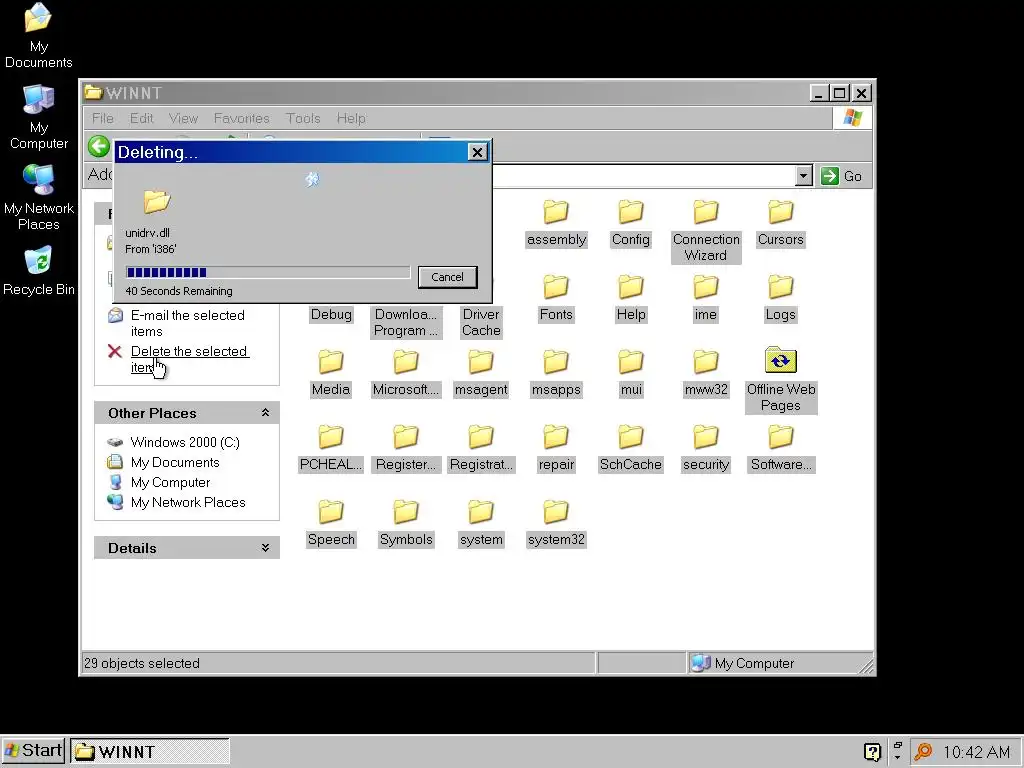The image size is (1024, 768).
Task: Open My Computer desktop icon
Action: [39, 118]
